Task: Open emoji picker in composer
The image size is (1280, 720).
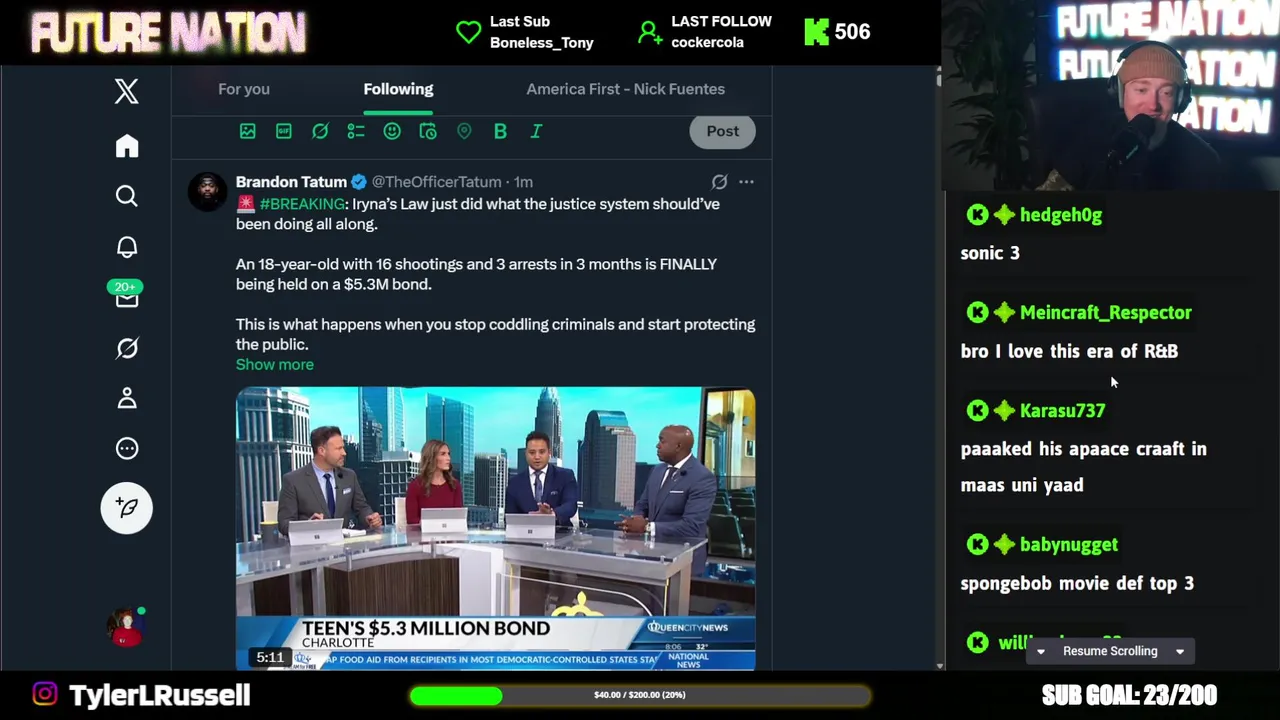Action: coord(392,131)
